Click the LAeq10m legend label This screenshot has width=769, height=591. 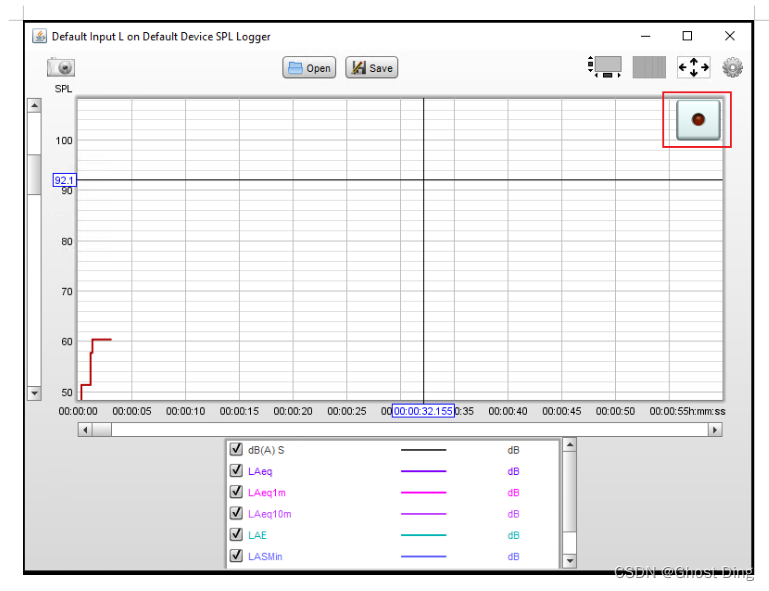coord(270,514)
